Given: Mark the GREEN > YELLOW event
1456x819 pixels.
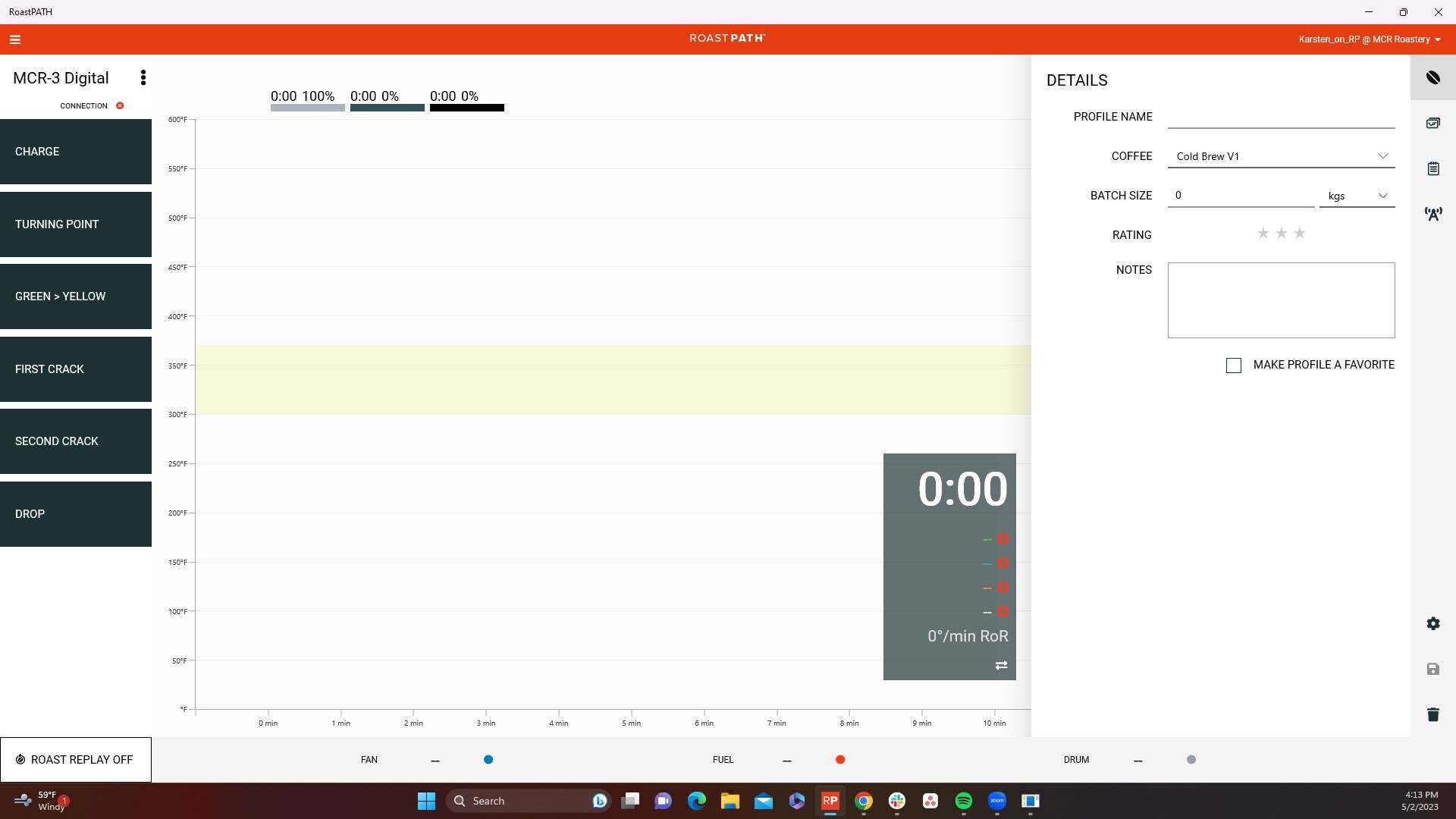Looking at the screenshot, I should (76, 297).
